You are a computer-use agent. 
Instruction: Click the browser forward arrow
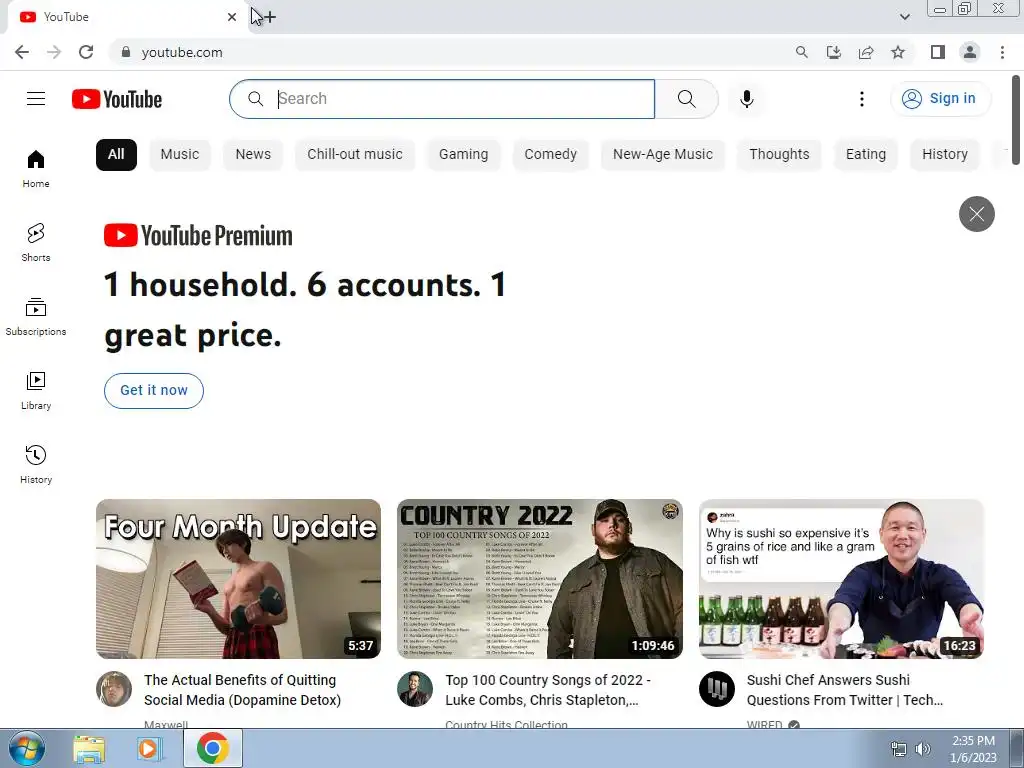[54, 52]
